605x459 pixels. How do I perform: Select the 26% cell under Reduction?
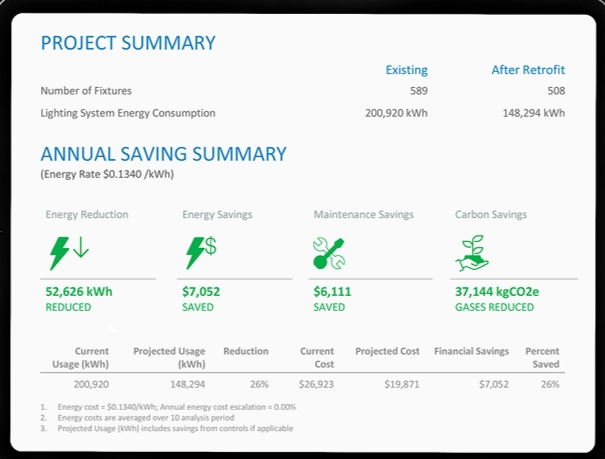259,385
